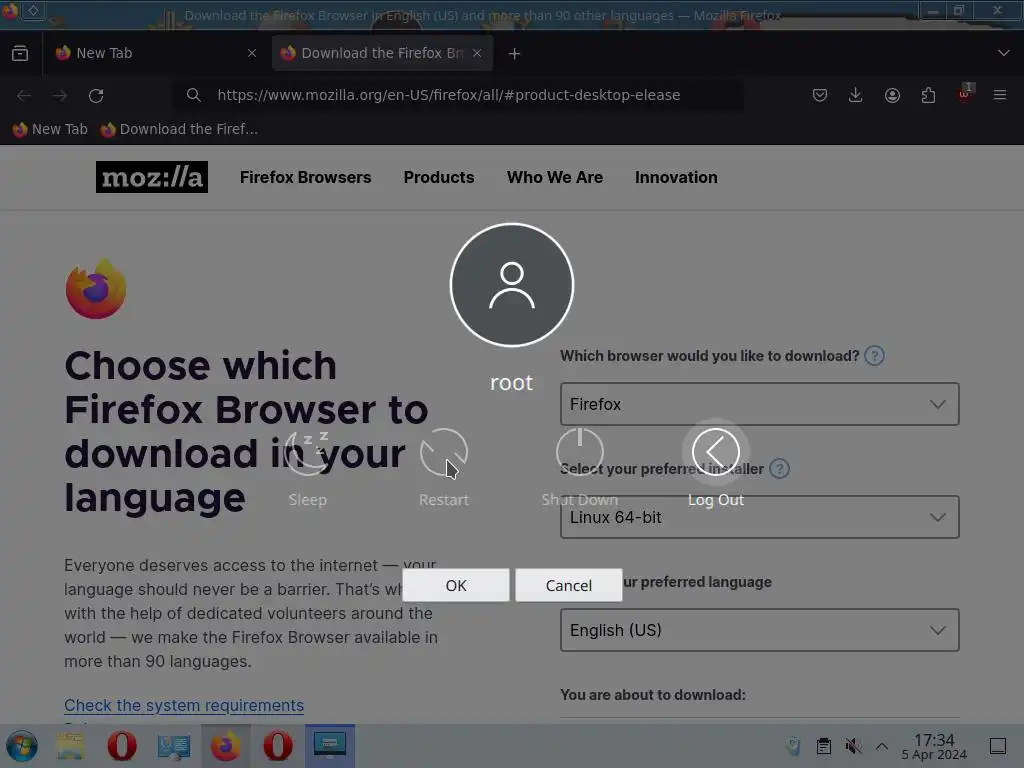Open a new browser tab with plus
Image resolution: width=1024 pixels, height=768 pixels.
tap(515, 54)
